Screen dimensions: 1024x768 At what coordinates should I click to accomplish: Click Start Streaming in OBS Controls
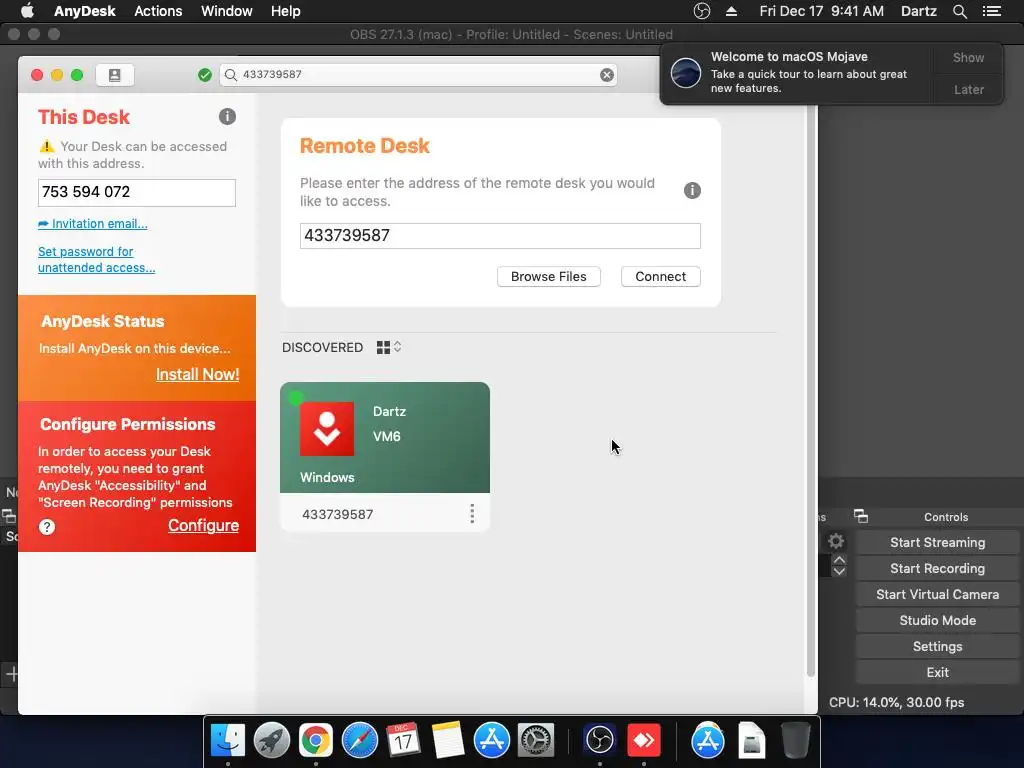click(937, 543)
